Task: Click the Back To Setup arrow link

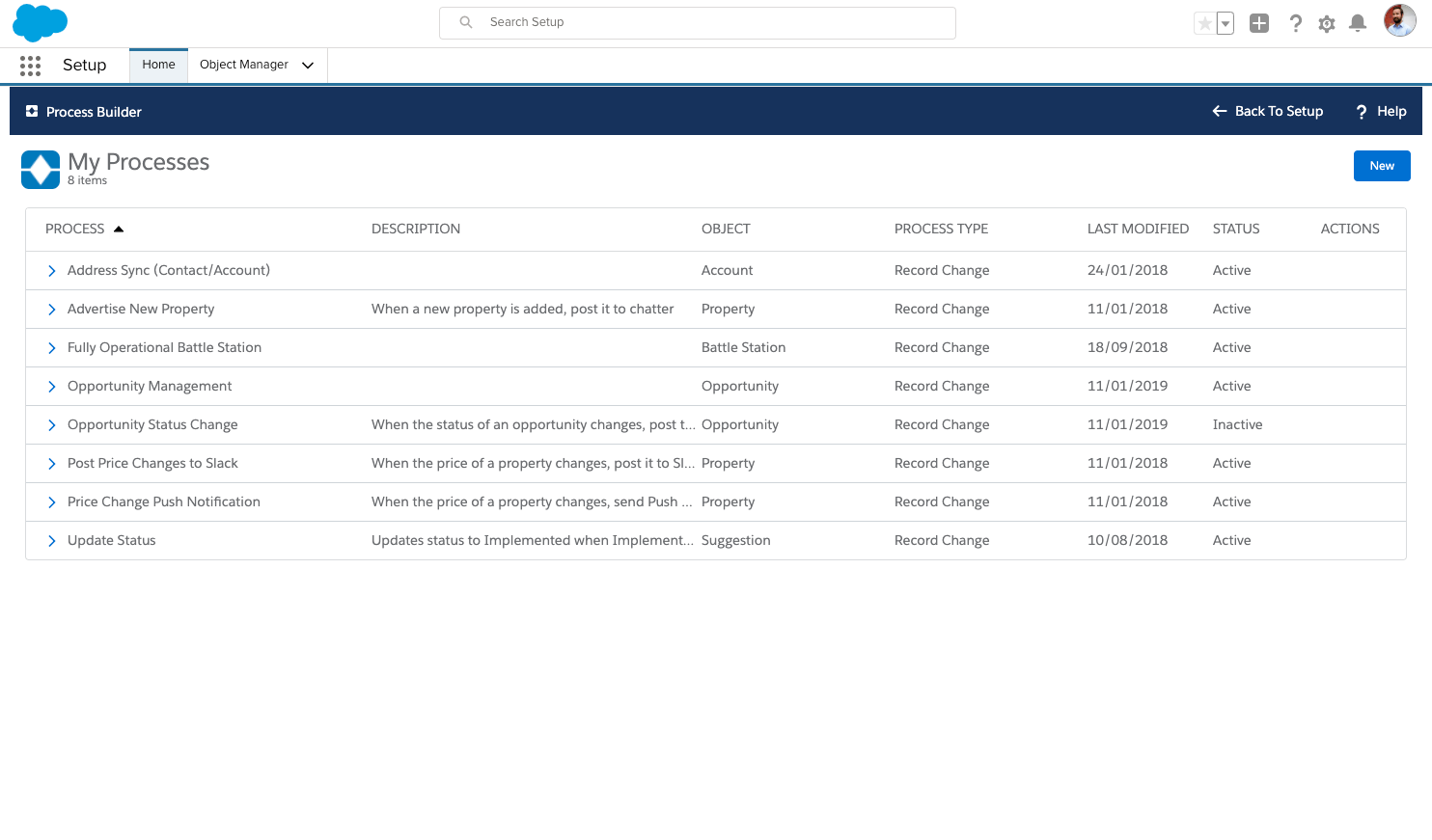Action: (1268, 112)
